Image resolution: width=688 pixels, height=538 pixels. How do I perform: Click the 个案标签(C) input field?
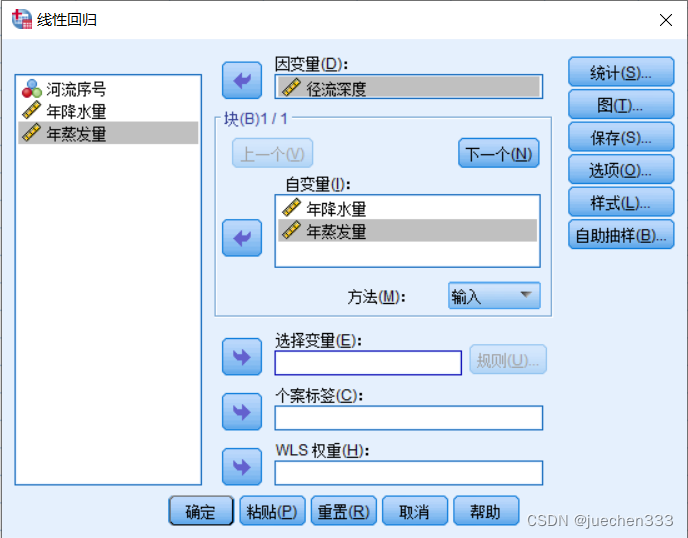point(408,418)
